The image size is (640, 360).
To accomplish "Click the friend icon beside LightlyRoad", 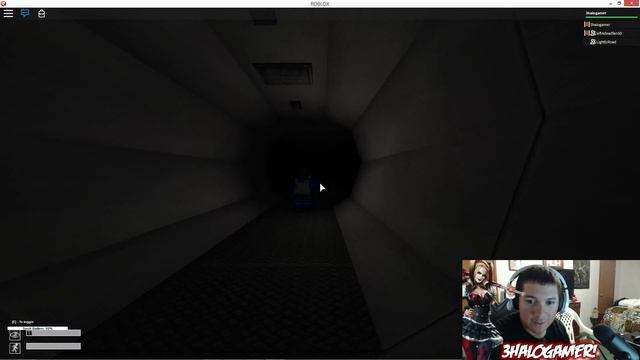I will (x=593, y=42).
